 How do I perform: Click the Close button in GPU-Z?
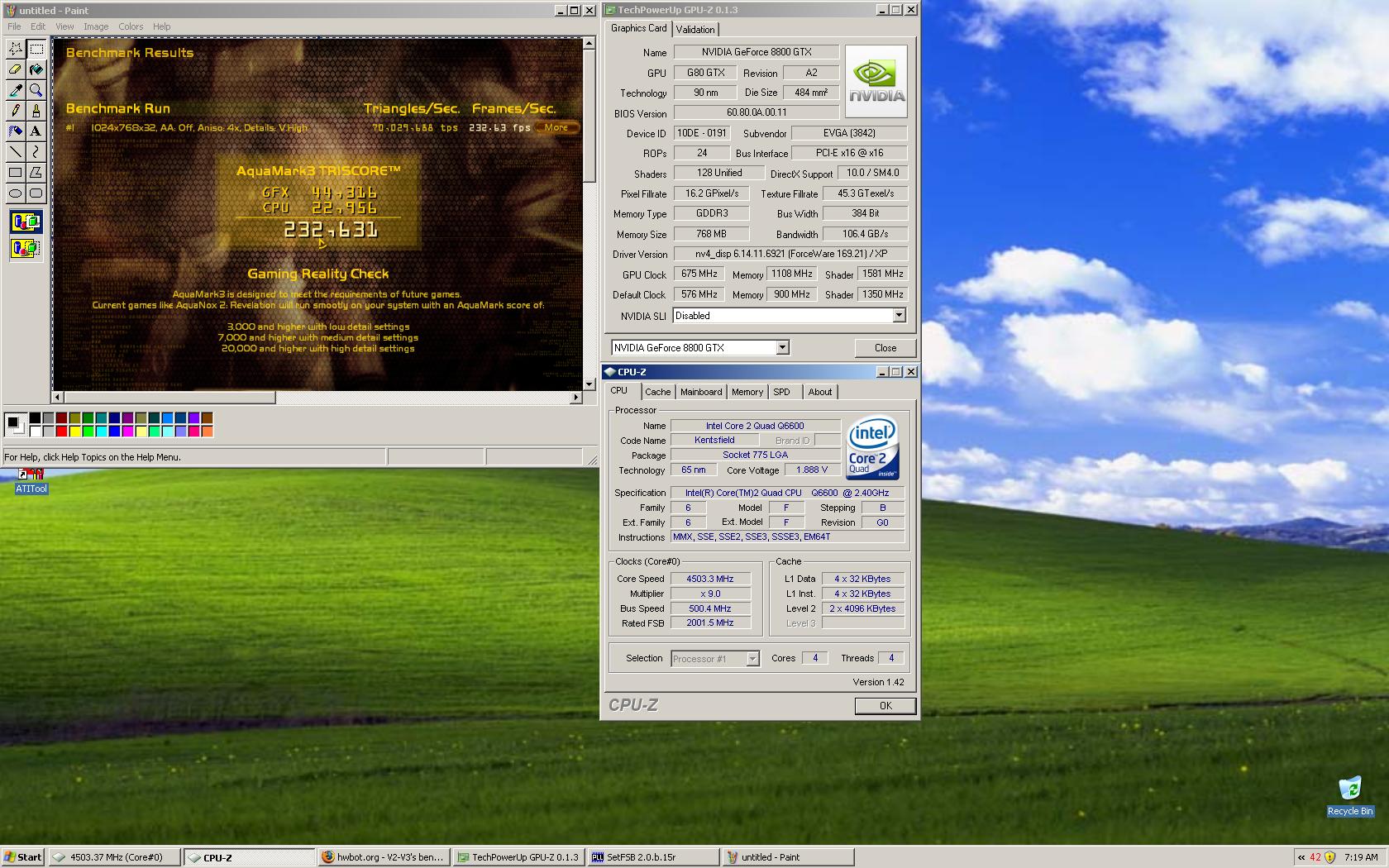click(885, 348)
